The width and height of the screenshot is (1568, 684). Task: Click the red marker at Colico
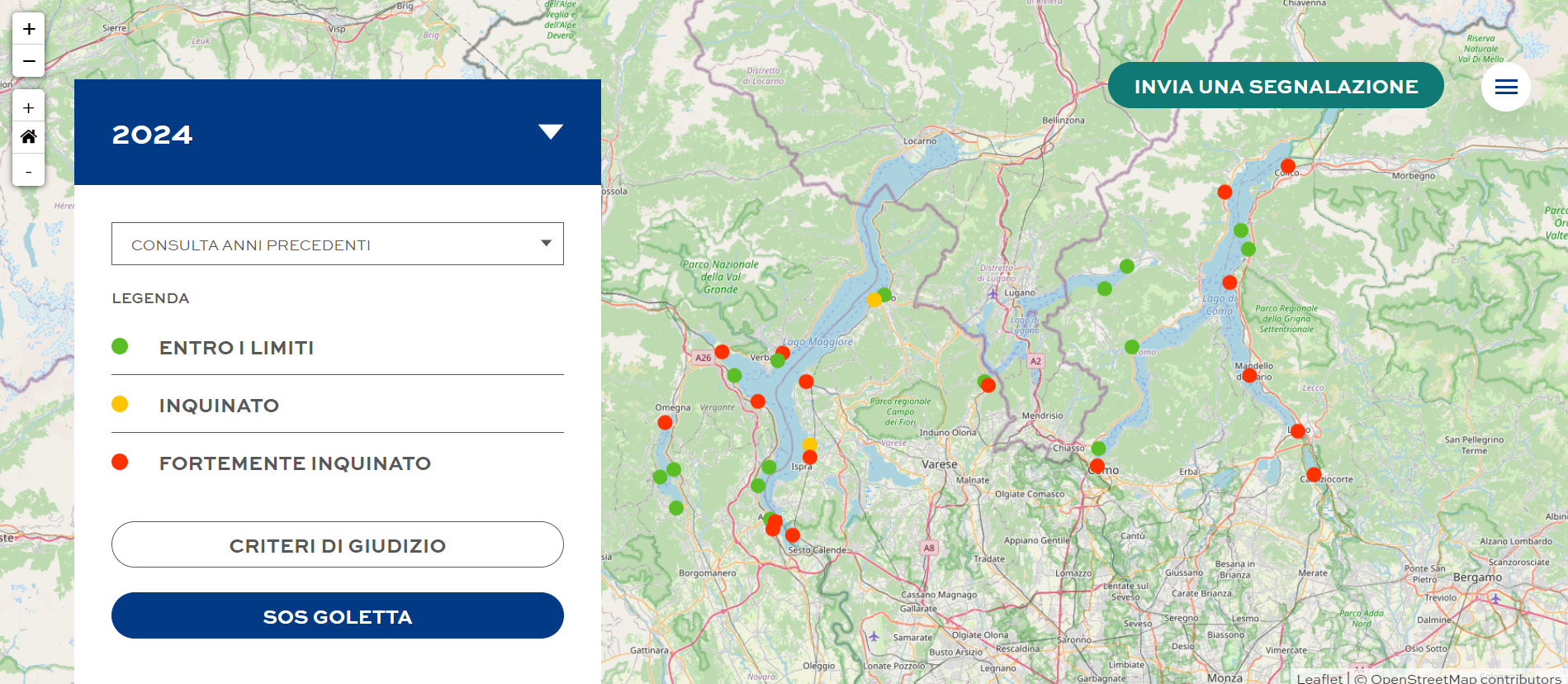tap(1287, 166)
